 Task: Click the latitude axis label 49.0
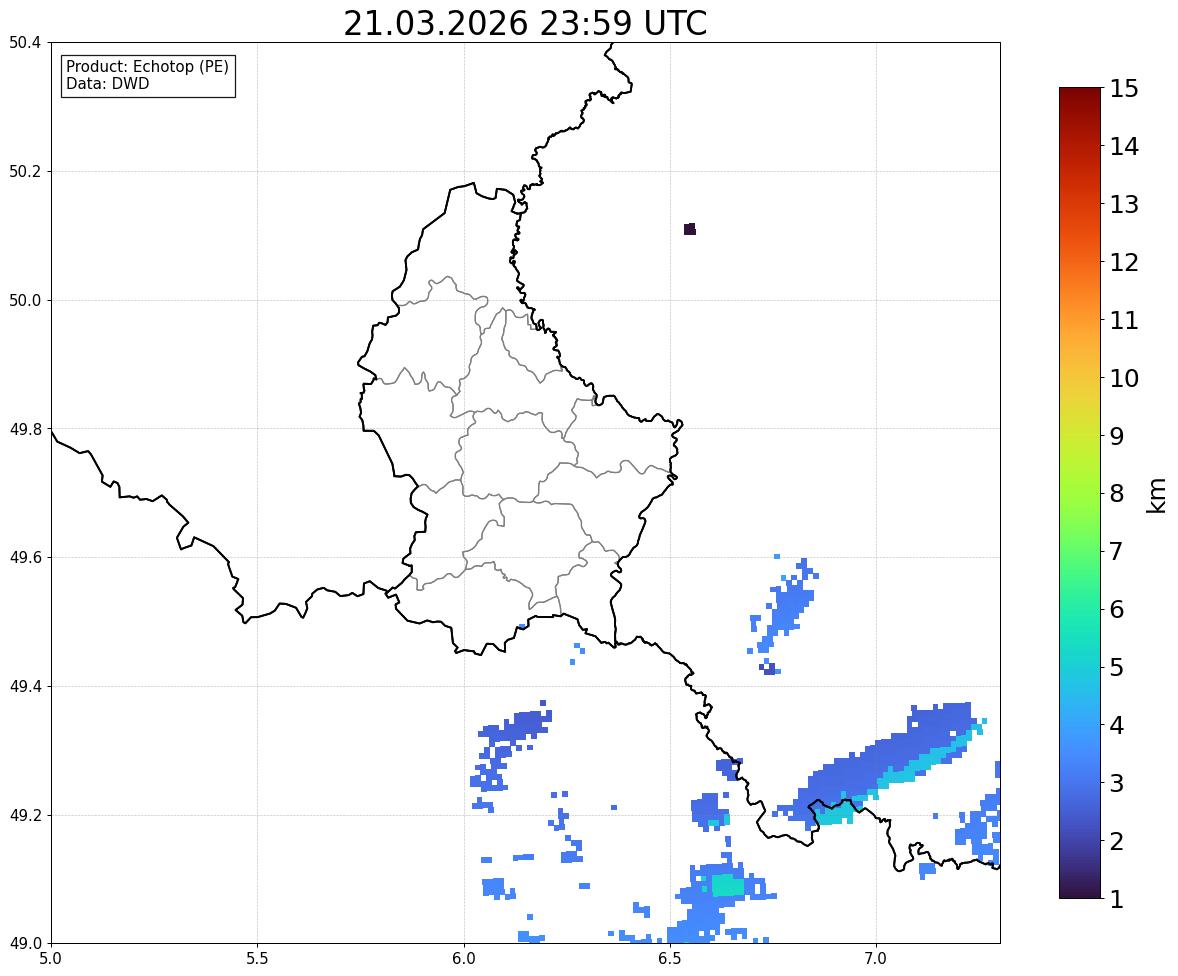(25, 944)
